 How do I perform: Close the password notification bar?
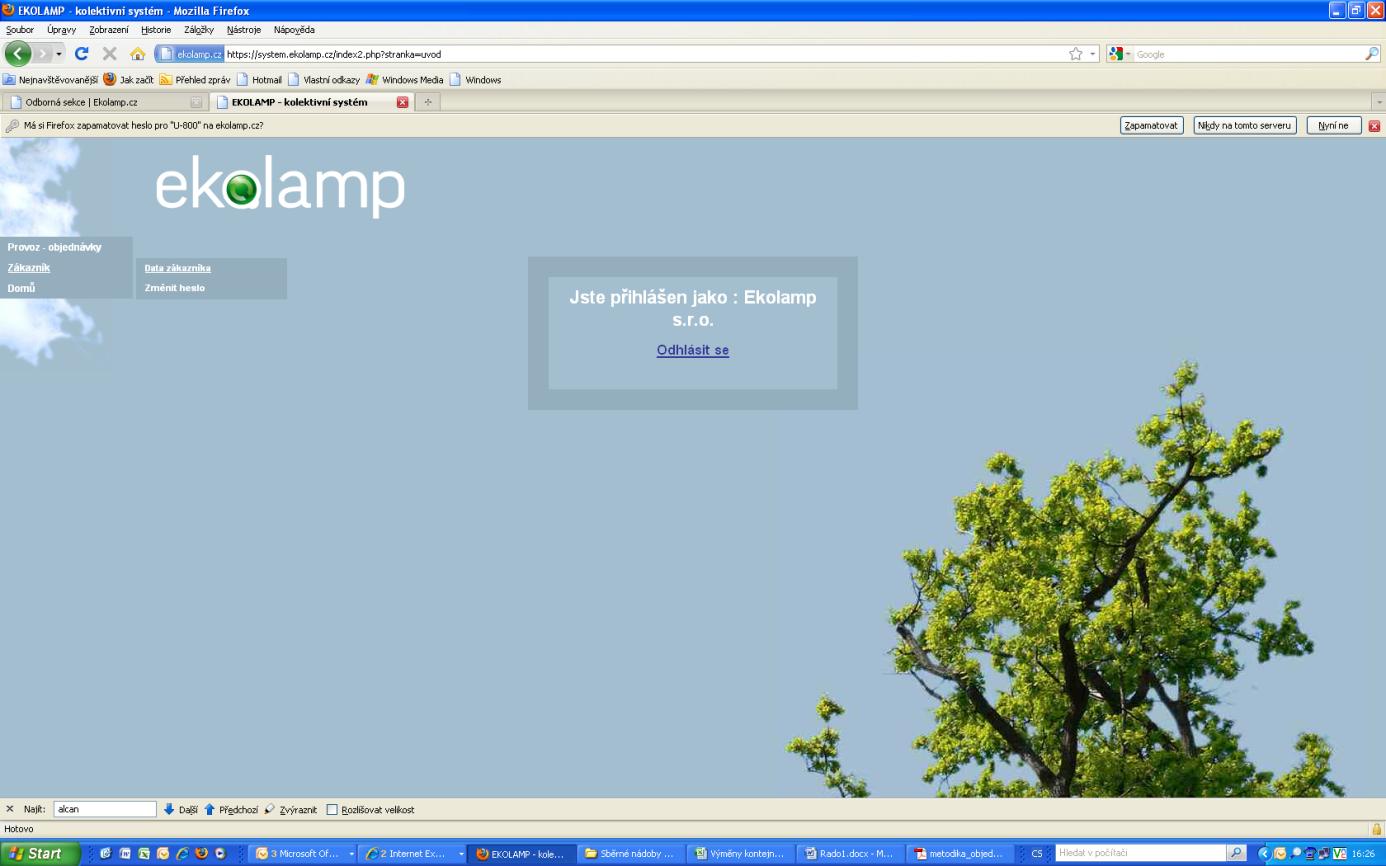coord(1374,126)
